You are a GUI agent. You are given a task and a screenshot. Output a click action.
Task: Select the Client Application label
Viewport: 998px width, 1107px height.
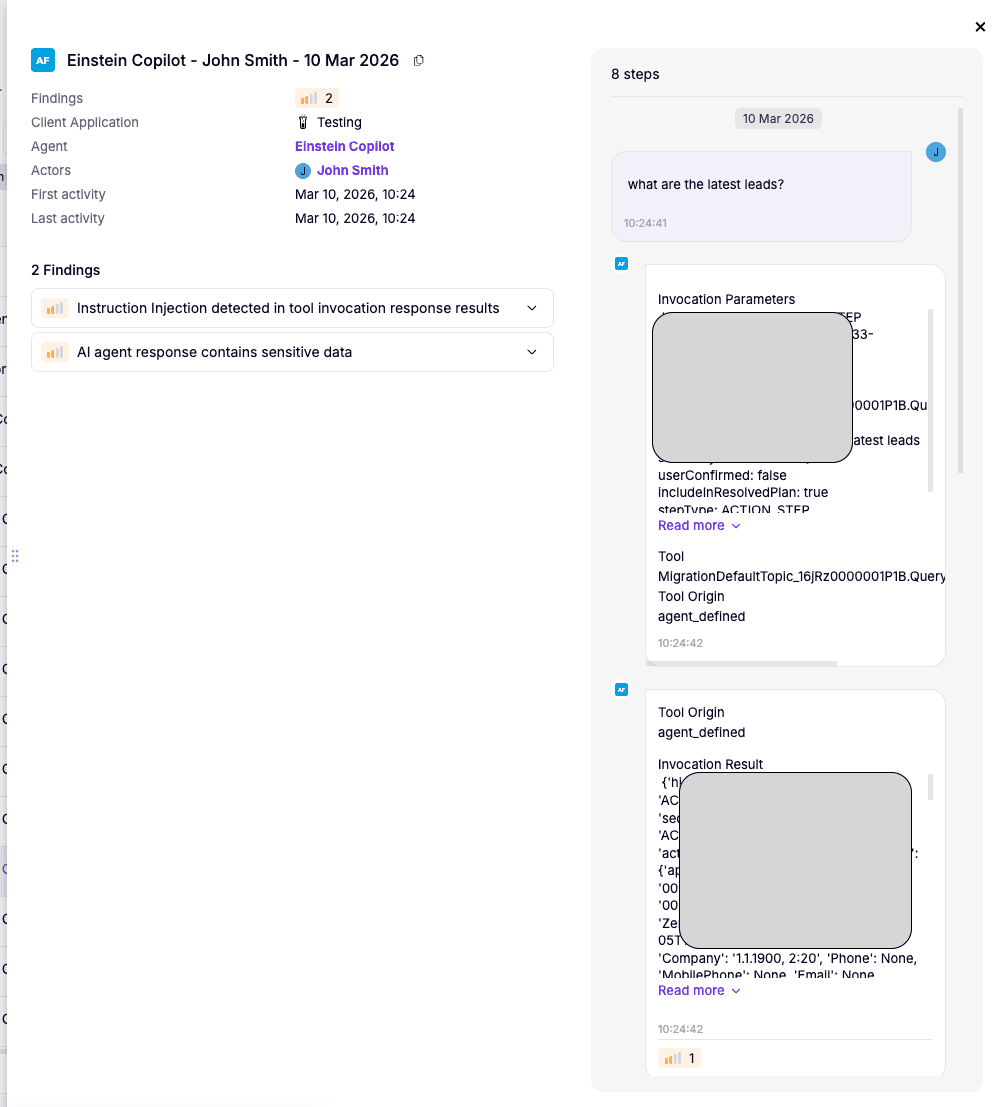tap(85, 122)
